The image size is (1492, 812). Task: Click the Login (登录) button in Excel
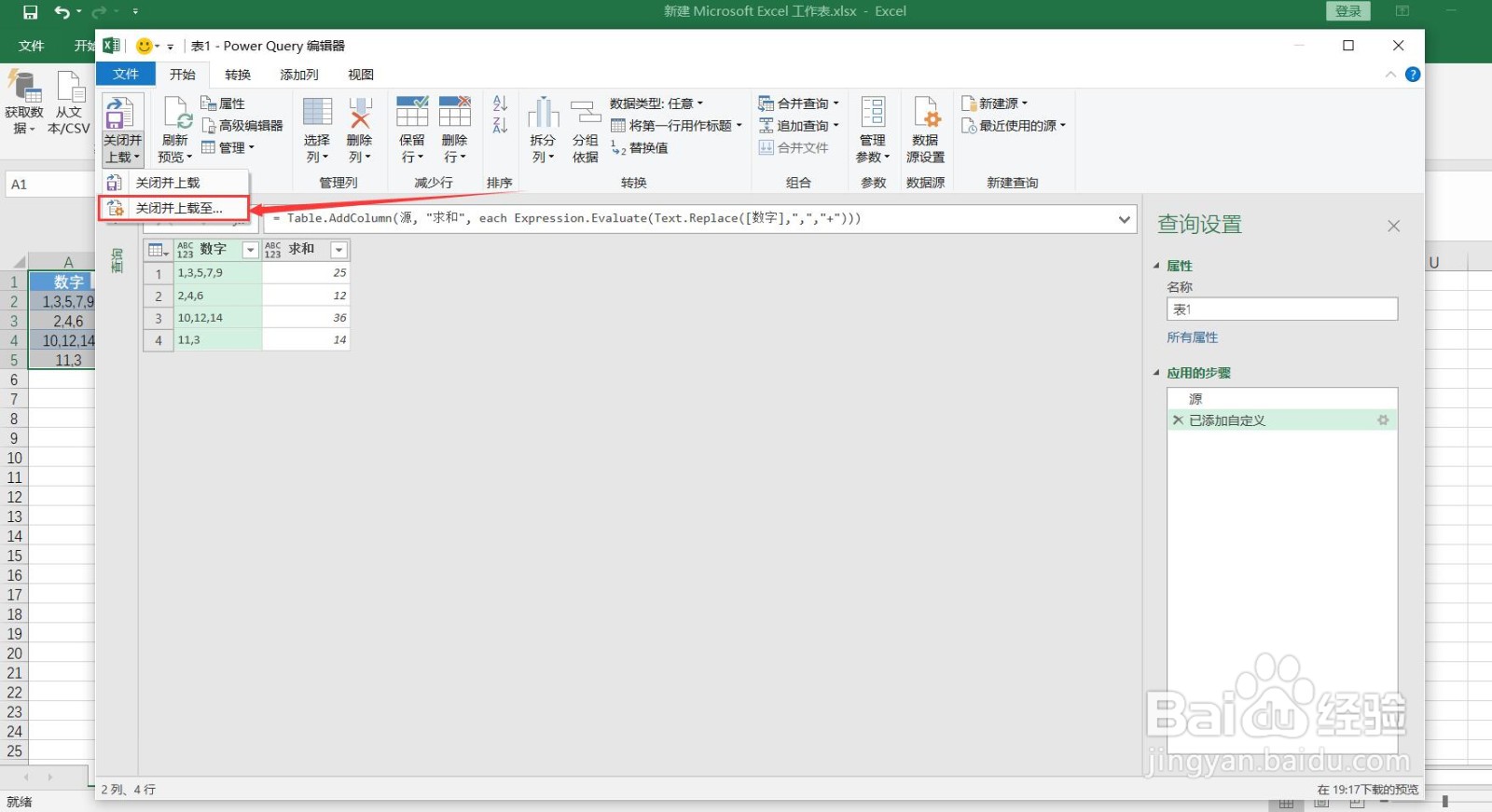(1348, 11)
